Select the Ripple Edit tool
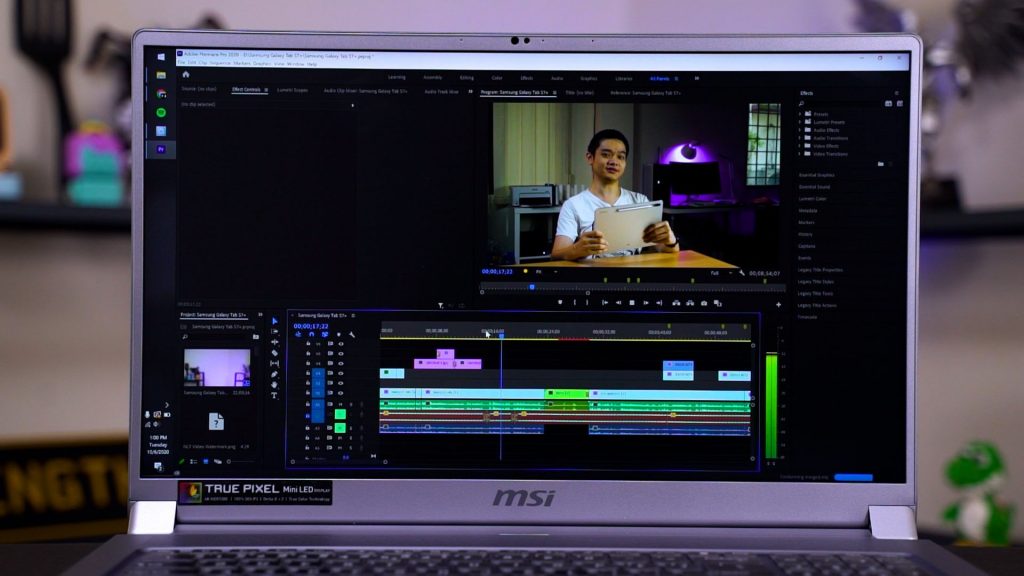 coord(274,342)
